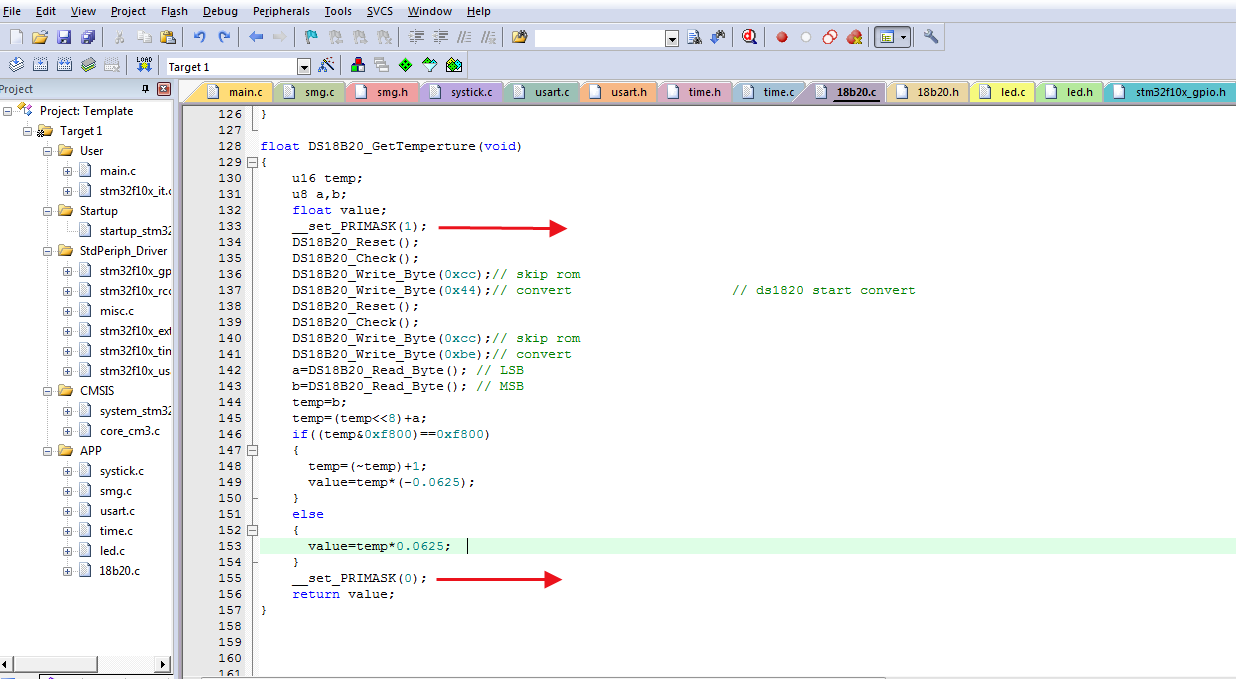1236x679 pixels.
Task: Click the code line 'return value;'
Action: (x=343, y=594)
